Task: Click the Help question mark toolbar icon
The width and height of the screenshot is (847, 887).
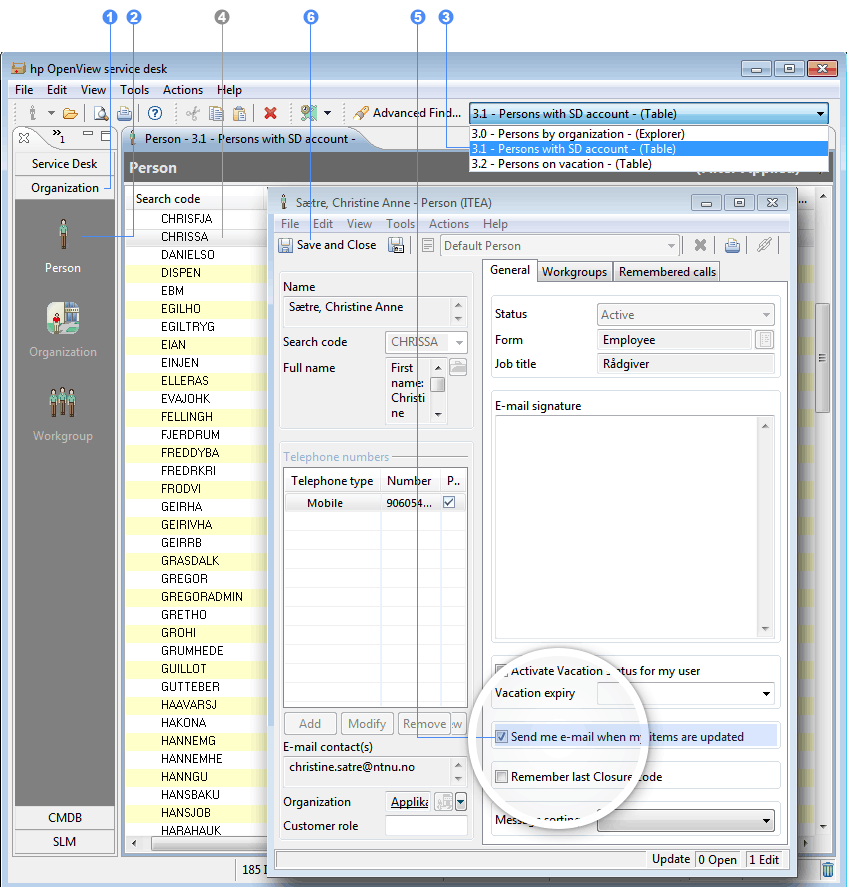Action: click(x=155, y=113)
